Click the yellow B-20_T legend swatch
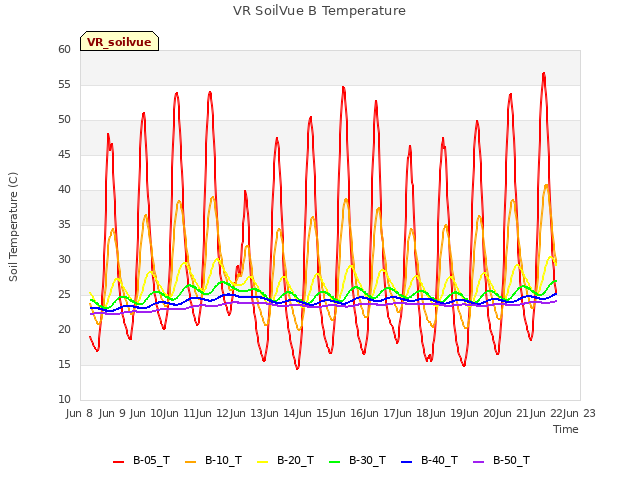640x480 pixels. [262, 462]
